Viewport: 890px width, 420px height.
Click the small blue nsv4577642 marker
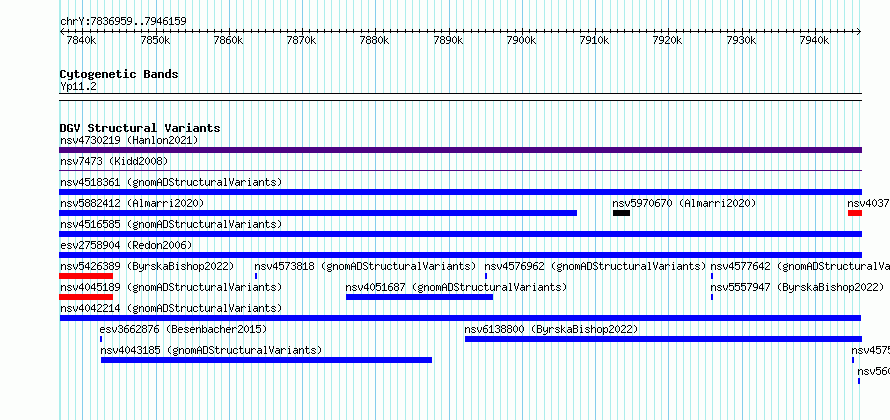(712, 276)
